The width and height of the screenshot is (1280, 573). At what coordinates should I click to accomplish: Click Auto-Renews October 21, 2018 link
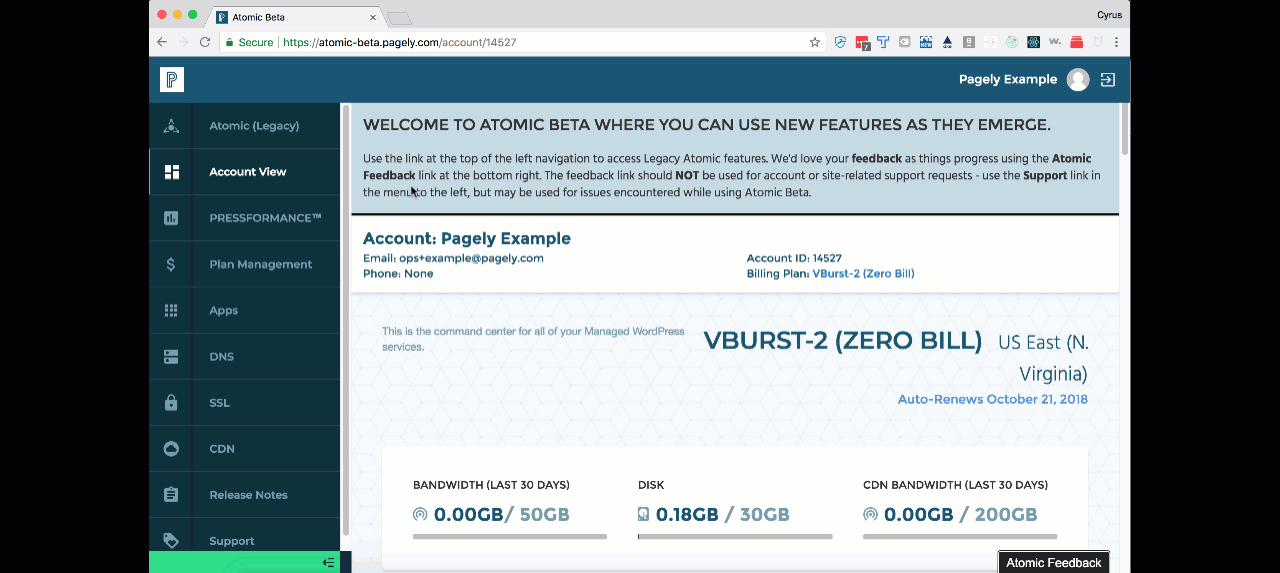pos(993,399)
